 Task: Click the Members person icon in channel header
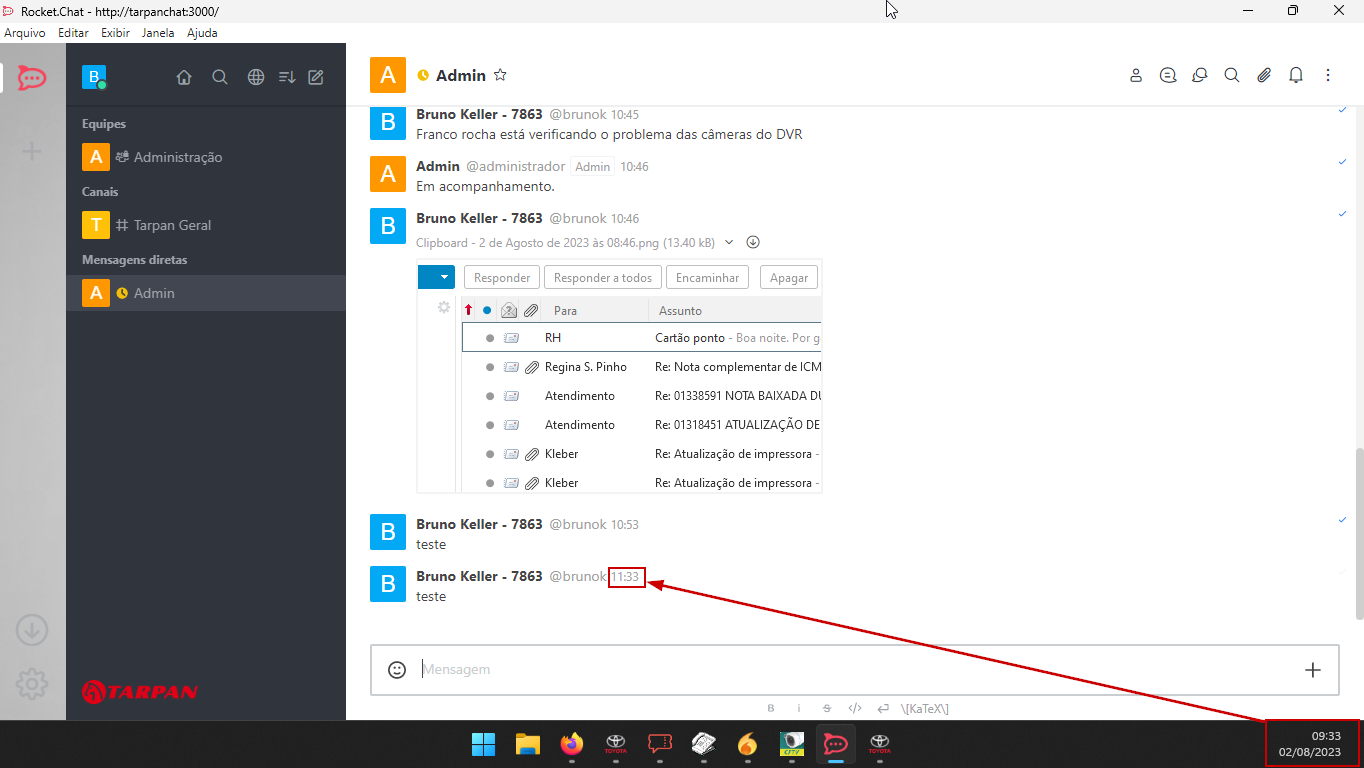click(x=1136, y=75)
